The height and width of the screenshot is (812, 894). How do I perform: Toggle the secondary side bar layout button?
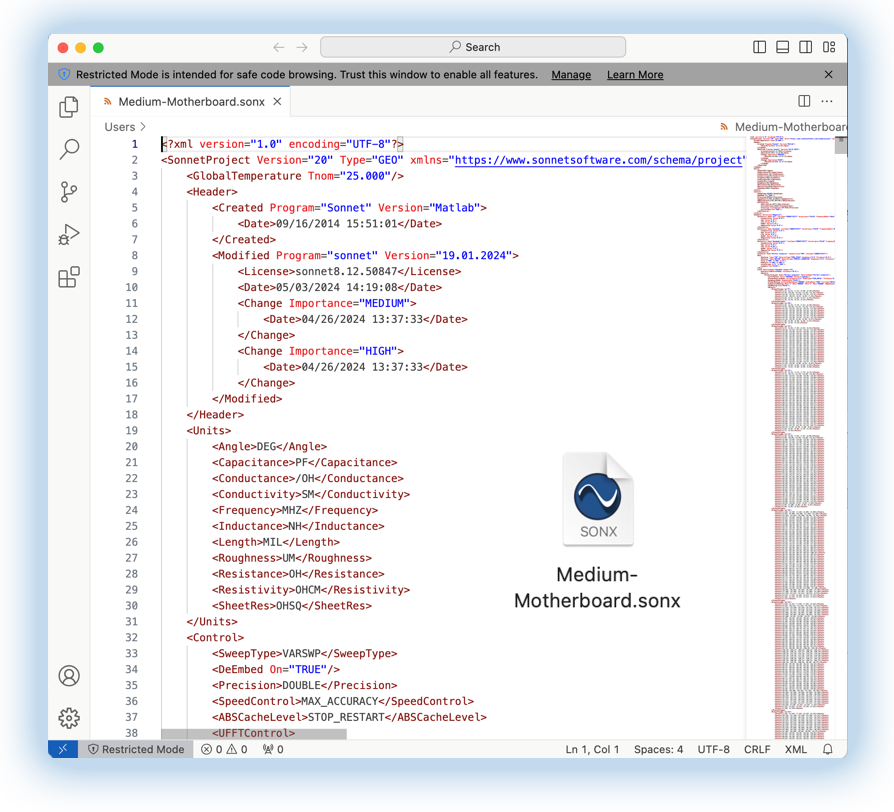pos(806,47)
